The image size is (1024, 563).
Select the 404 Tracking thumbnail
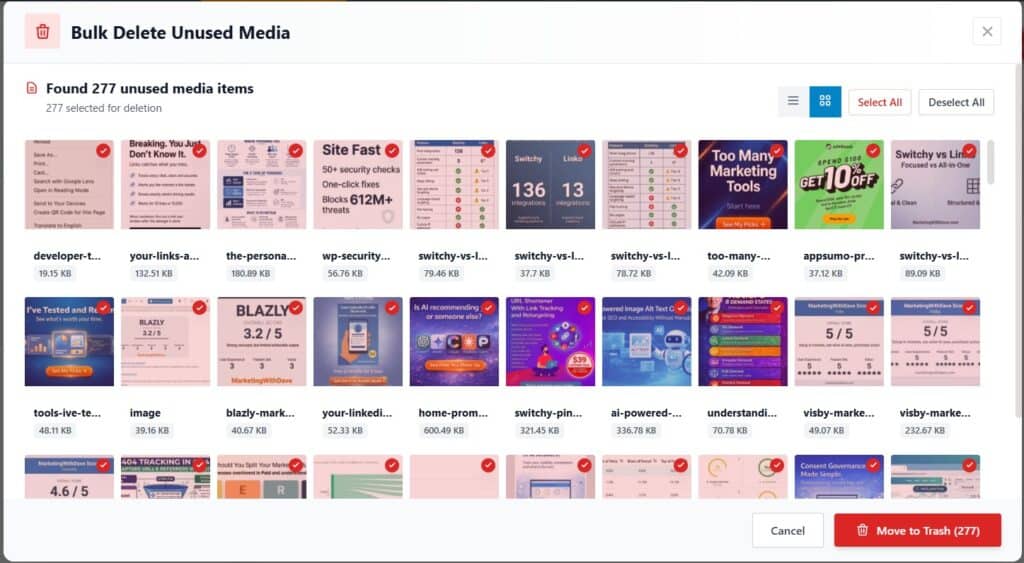[x=165, y=477]
